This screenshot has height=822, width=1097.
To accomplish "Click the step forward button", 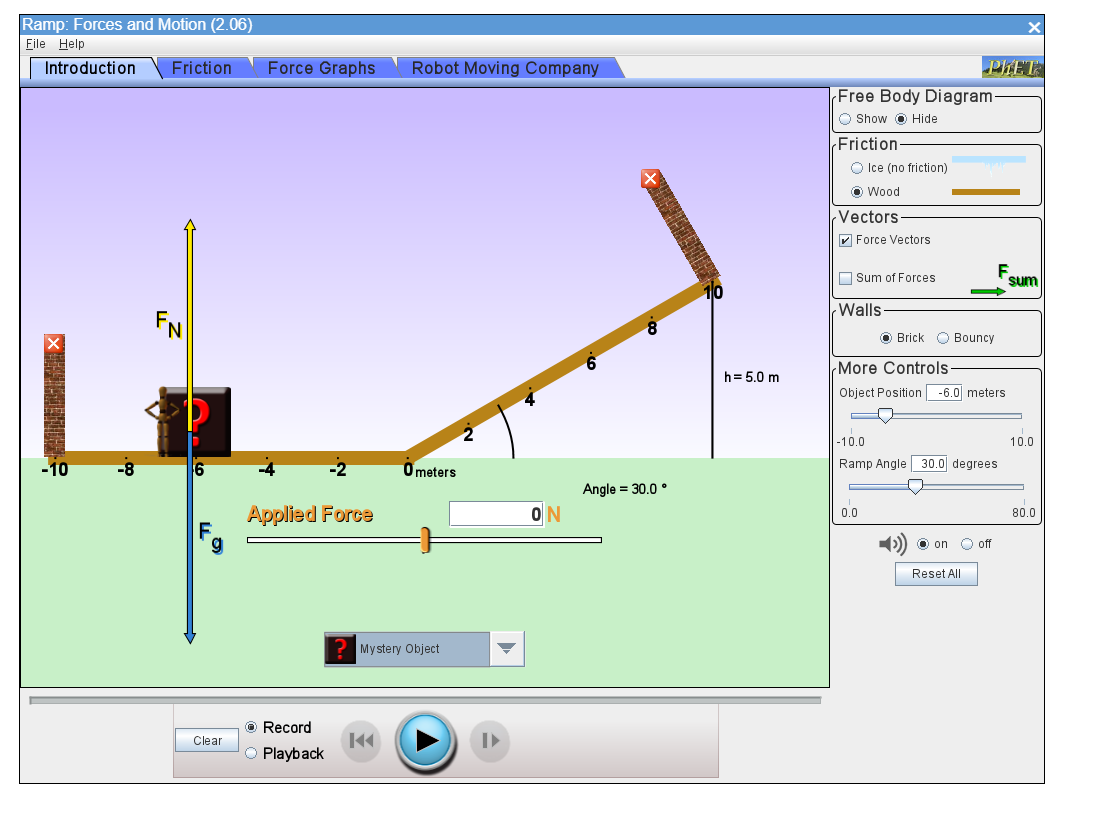I will click(x=490, y=741).
